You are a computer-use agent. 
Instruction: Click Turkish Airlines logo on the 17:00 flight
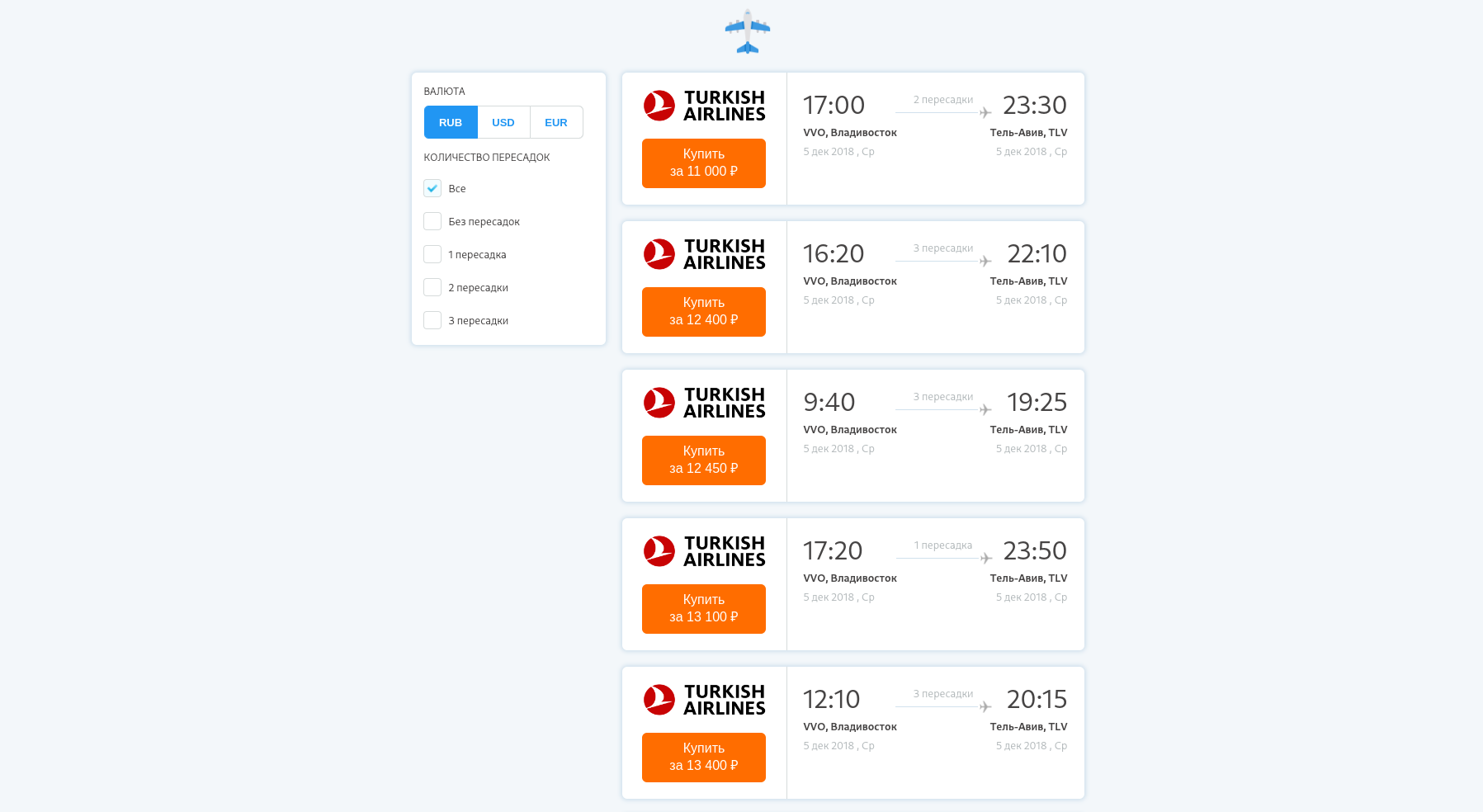click(704, 105)
